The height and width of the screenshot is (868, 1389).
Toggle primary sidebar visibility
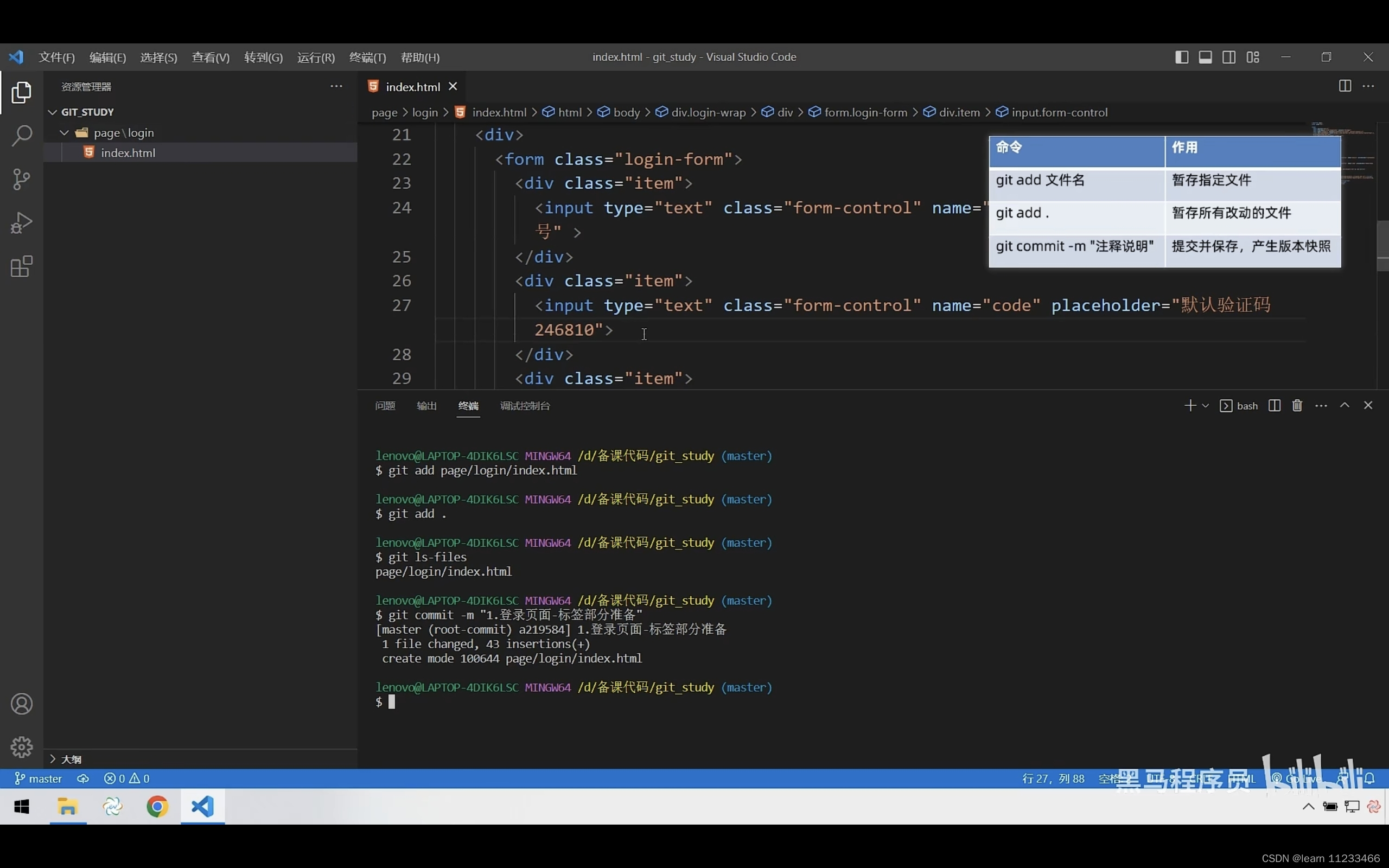click(x=1181, y=57)
